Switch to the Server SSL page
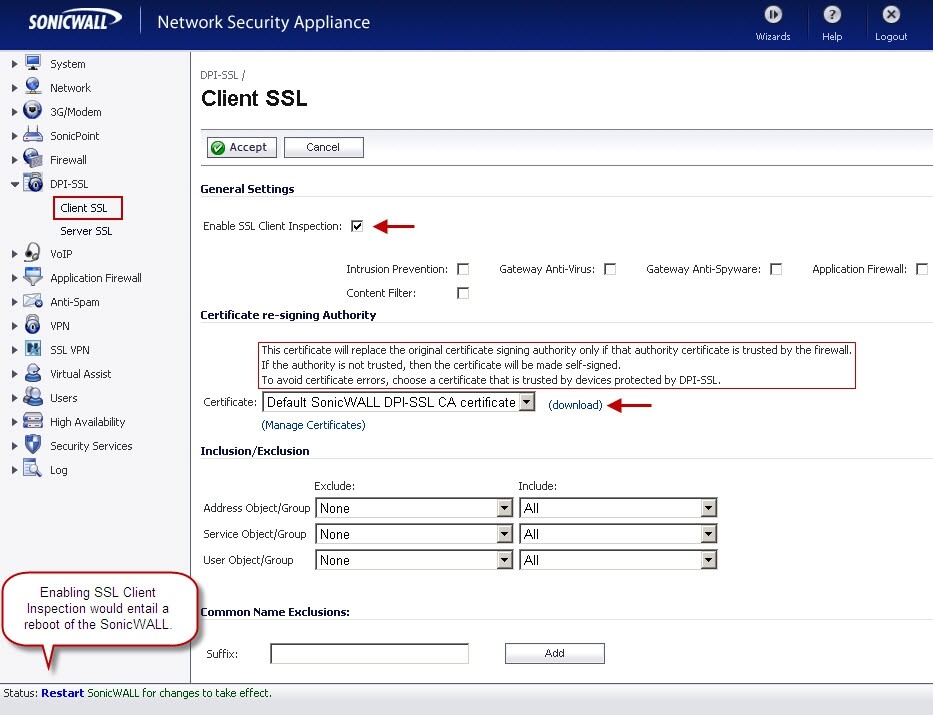This screenshot has width=933, height=715. (85, 230)
